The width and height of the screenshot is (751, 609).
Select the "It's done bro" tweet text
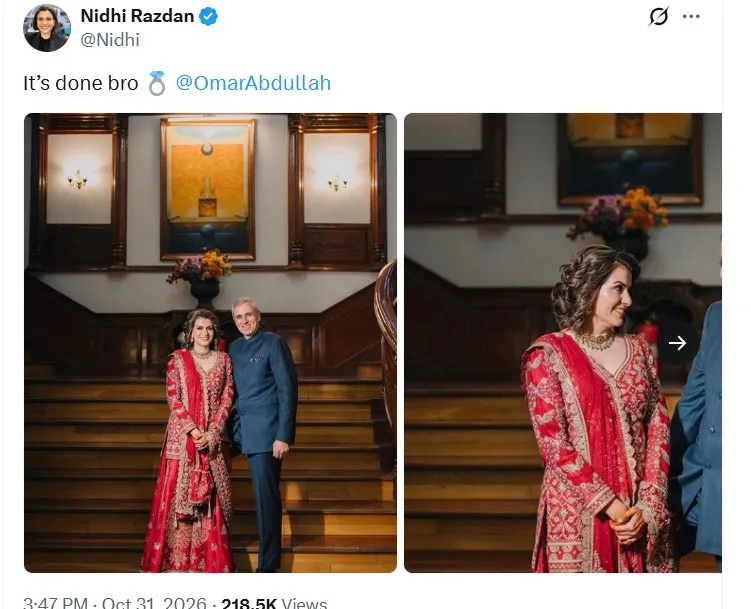(x=80, y=83)
